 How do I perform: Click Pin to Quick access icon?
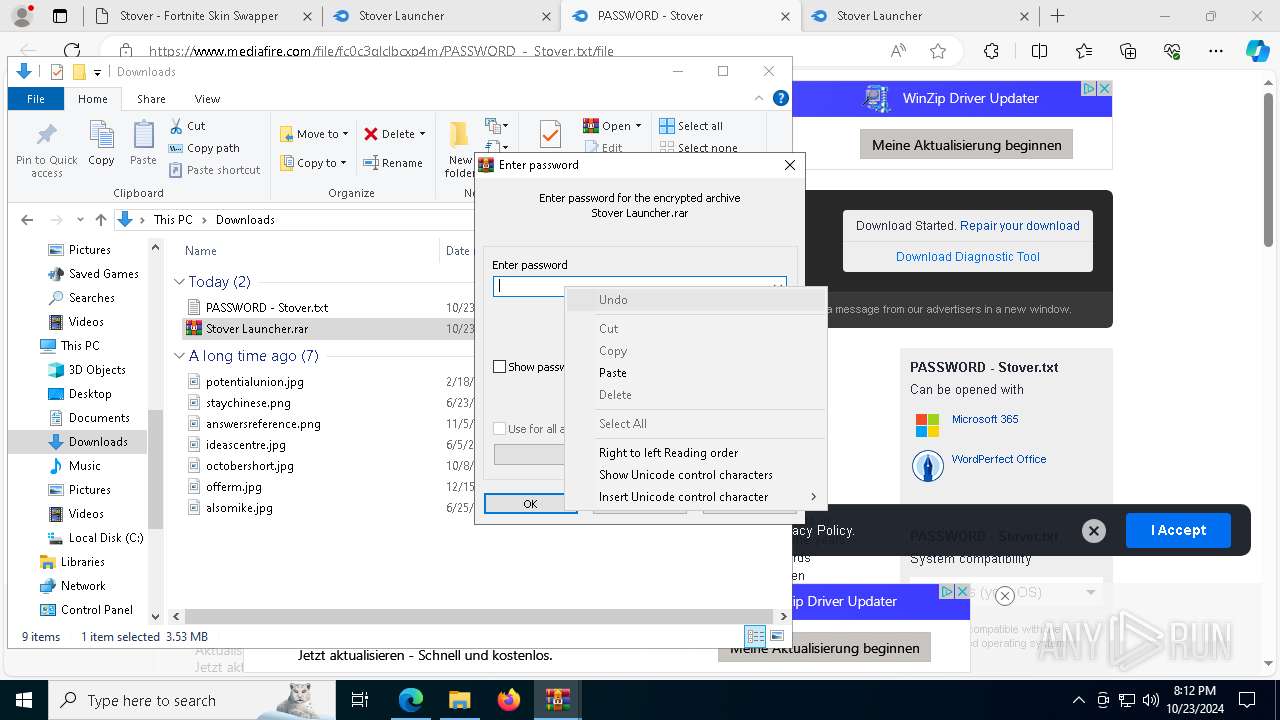(46, 135)
